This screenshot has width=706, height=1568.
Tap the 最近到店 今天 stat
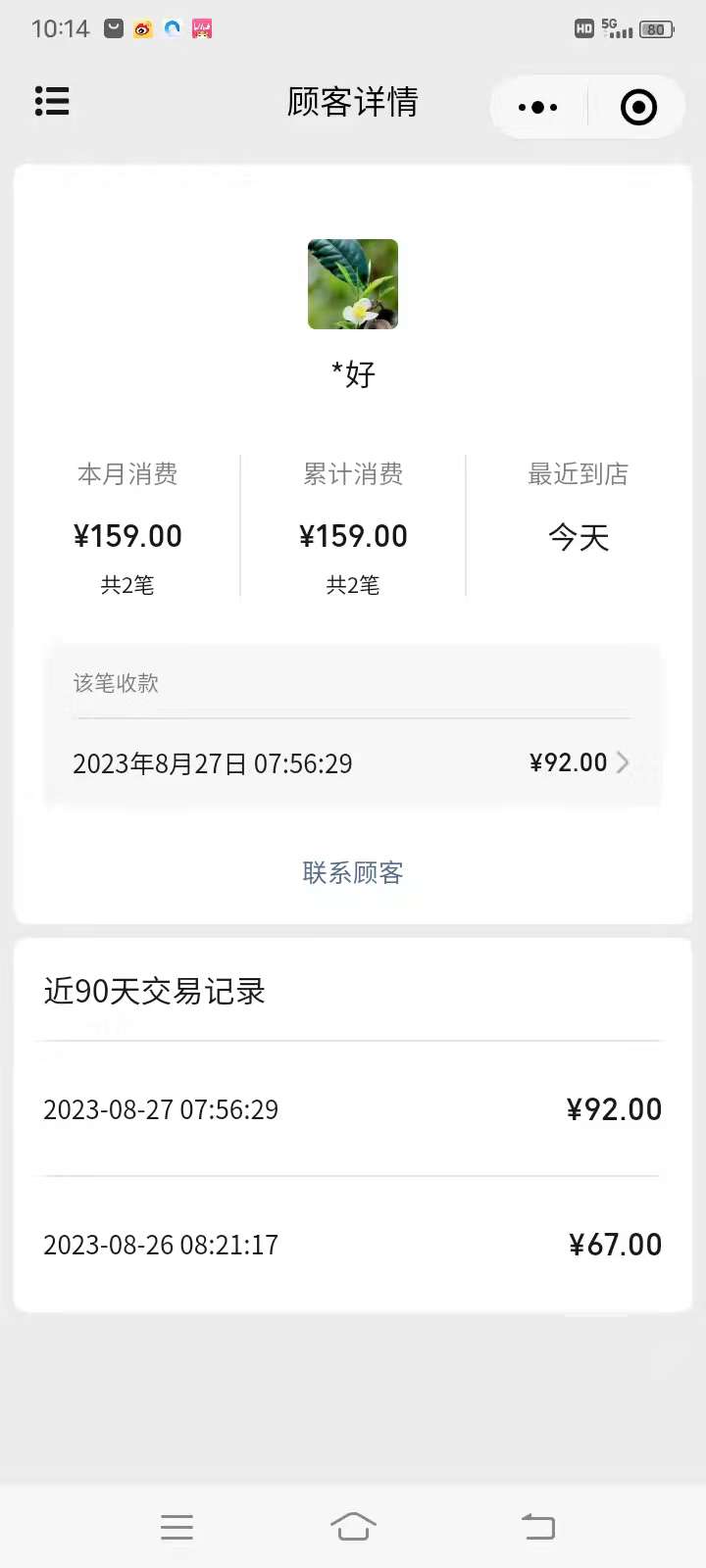[579, 508]
